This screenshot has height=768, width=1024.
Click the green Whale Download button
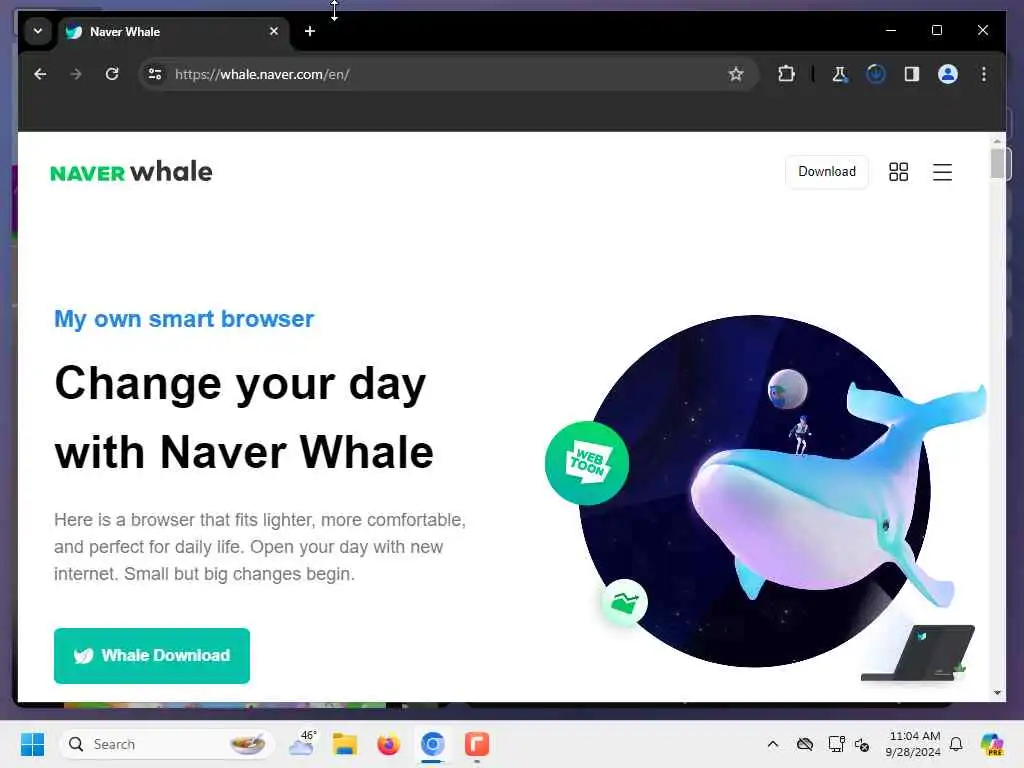(x=152, y=656)
